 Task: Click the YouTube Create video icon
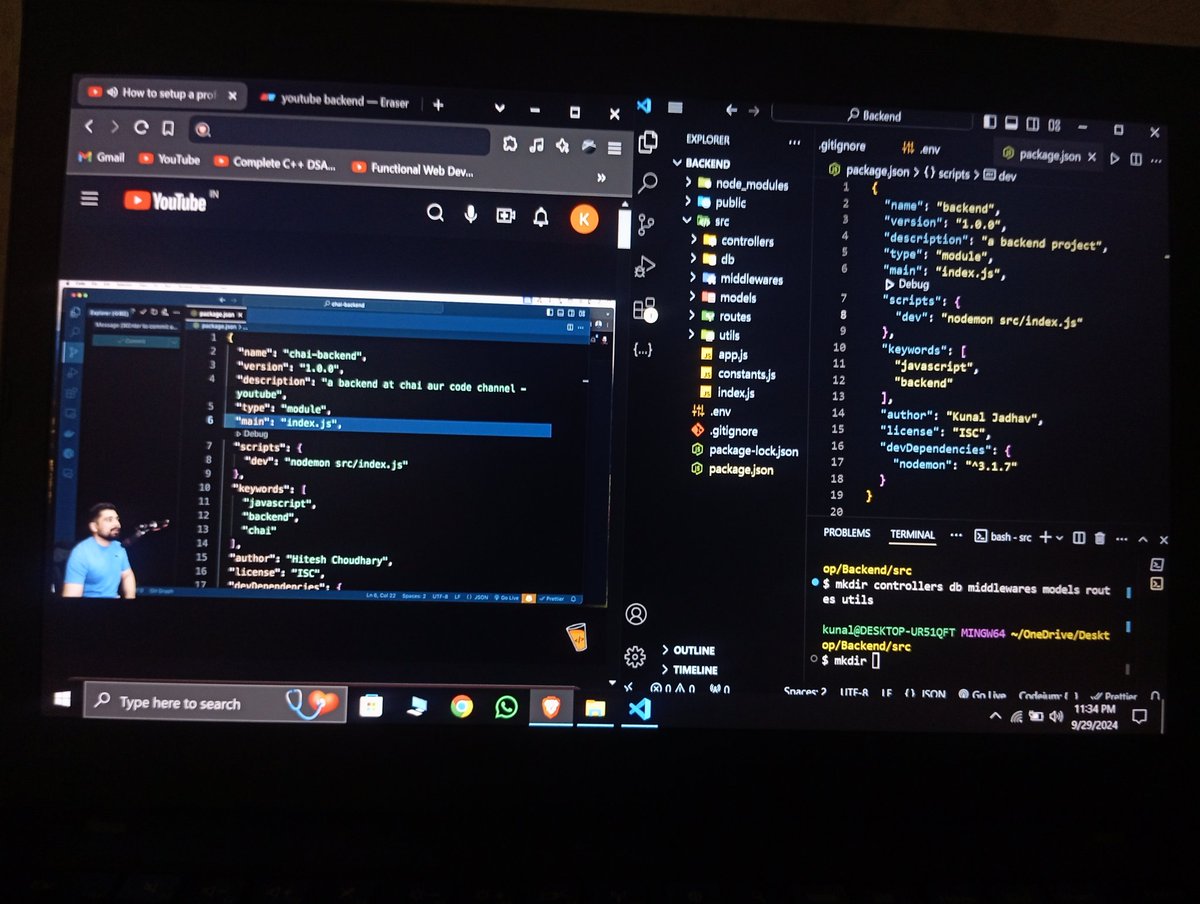coord(506,215)
